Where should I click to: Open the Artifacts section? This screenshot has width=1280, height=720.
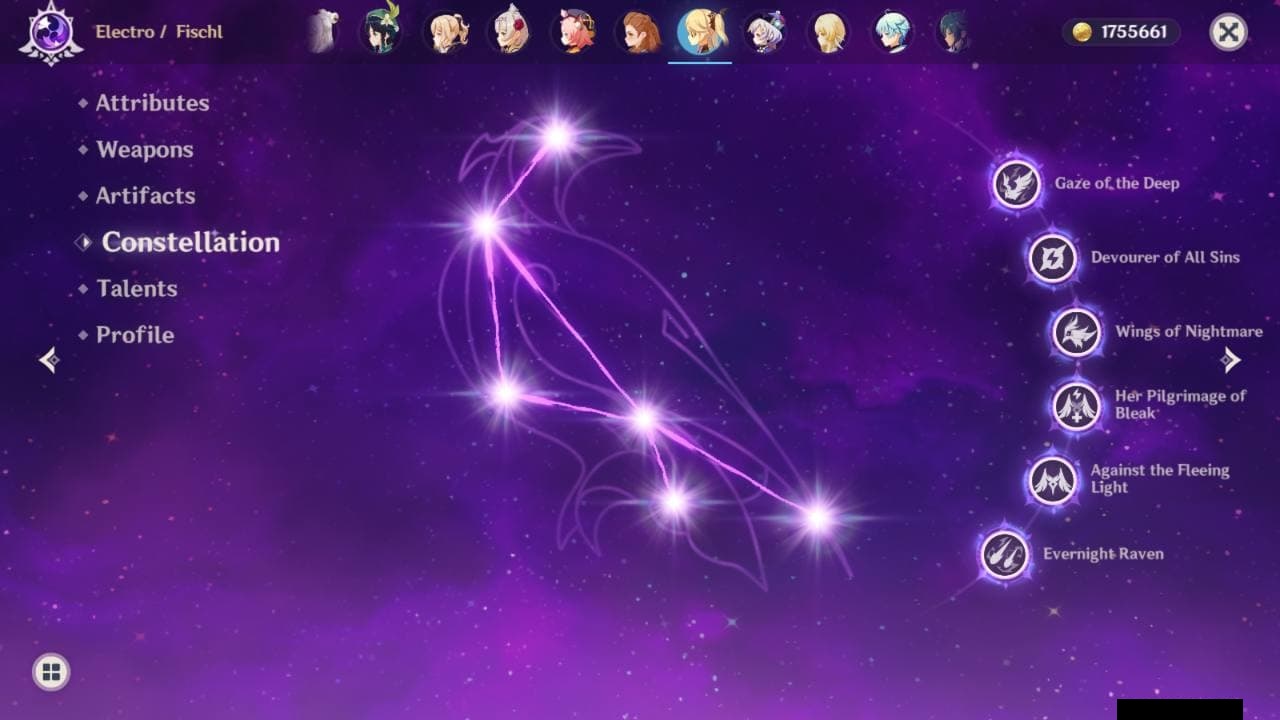coord(145,196)
